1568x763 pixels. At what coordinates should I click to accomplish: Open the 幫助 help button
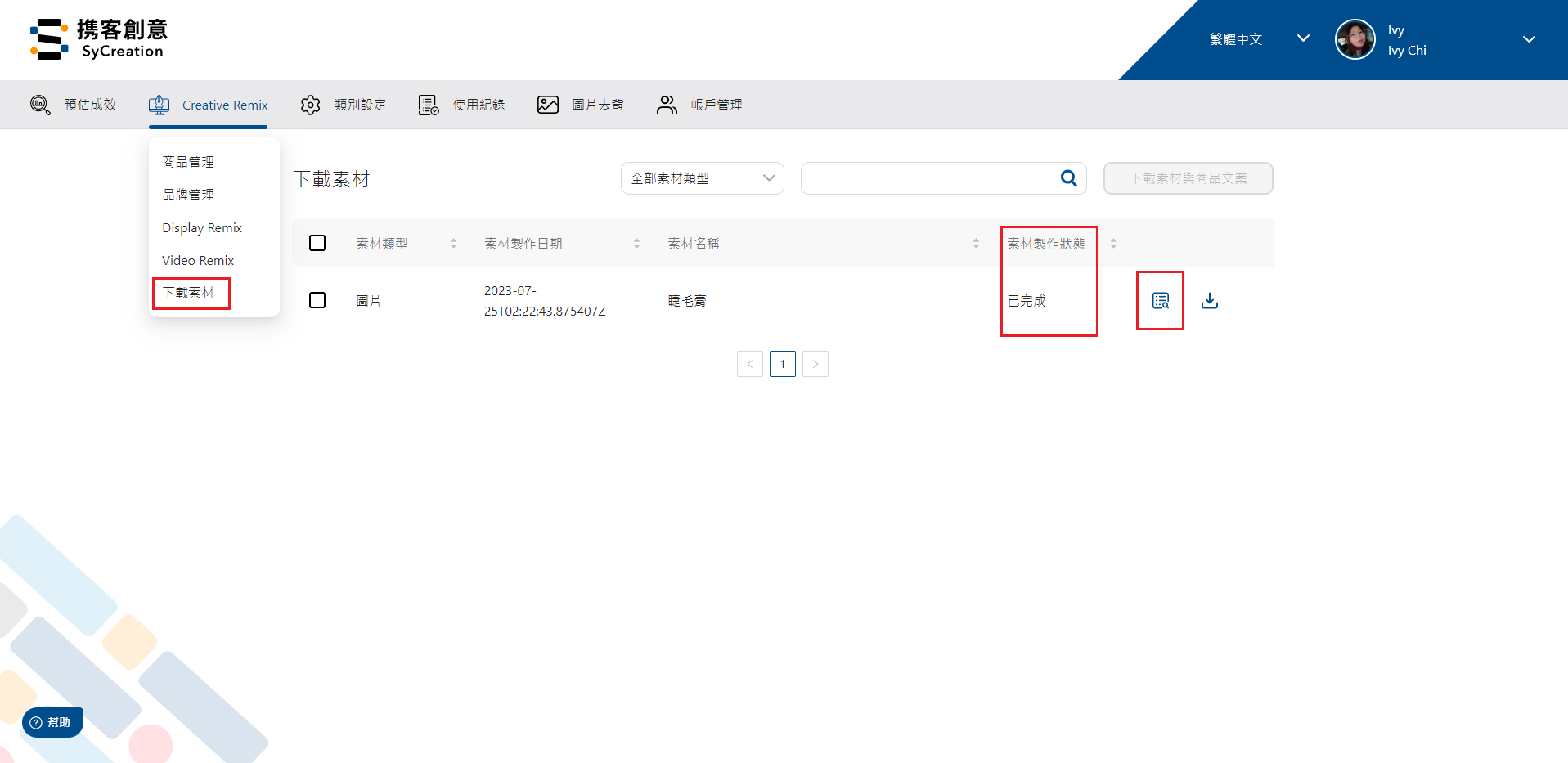point(52,722)
